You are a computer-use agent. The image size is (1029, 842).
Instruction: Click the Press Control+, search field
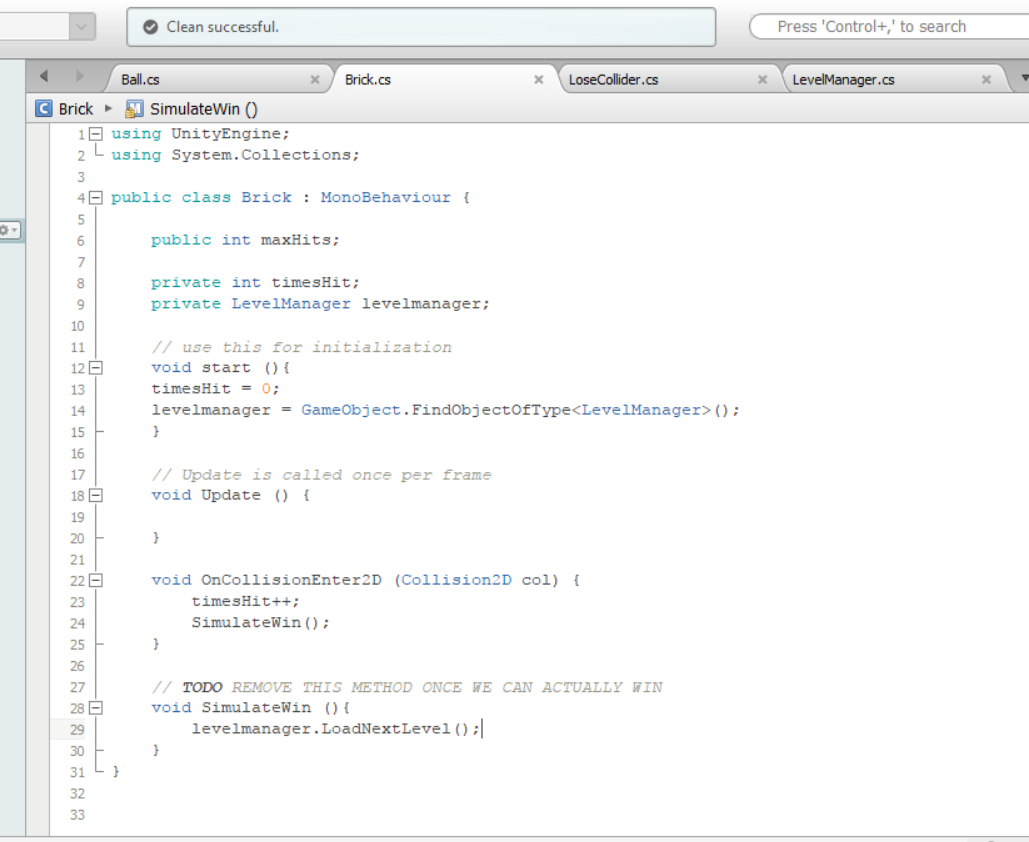pos(890,26)
